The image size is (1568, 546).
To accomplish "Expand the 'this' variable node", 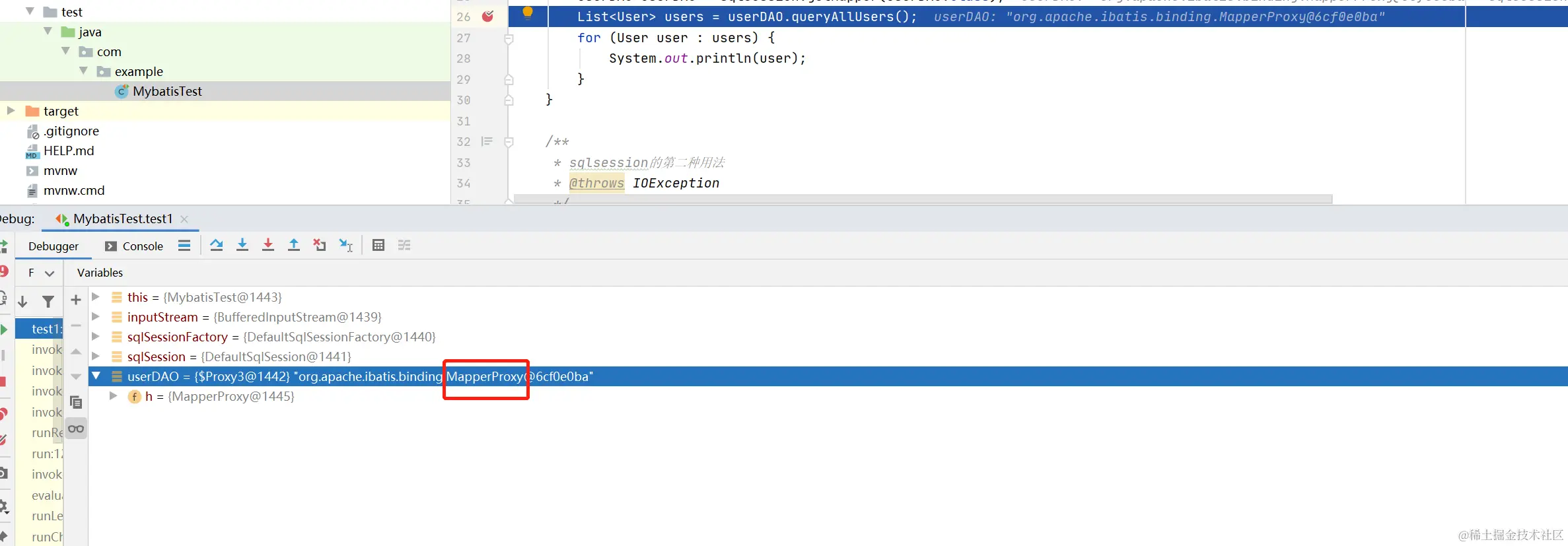I will coord(96,297).
